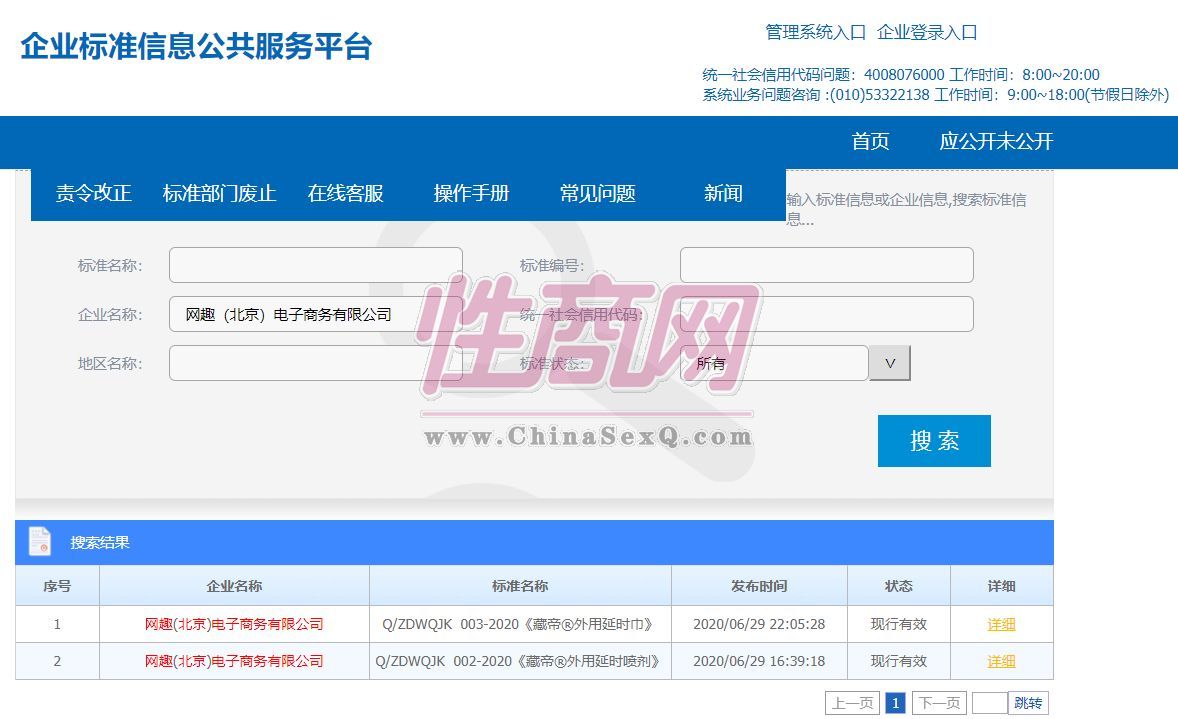The width and height of the screenshot is (1178, 719).
Task: Click 企业登录入口 link
Action: point(927,32)
